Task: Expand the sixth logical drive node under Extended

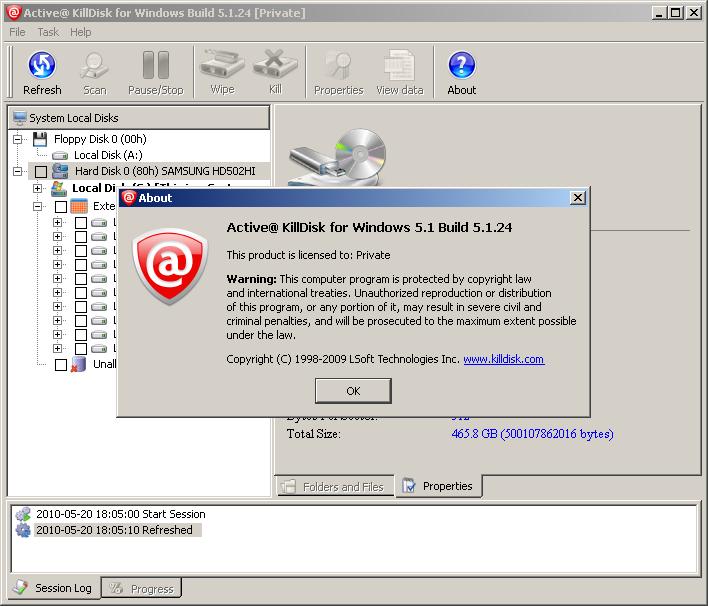Action: [x=57, y=292]
